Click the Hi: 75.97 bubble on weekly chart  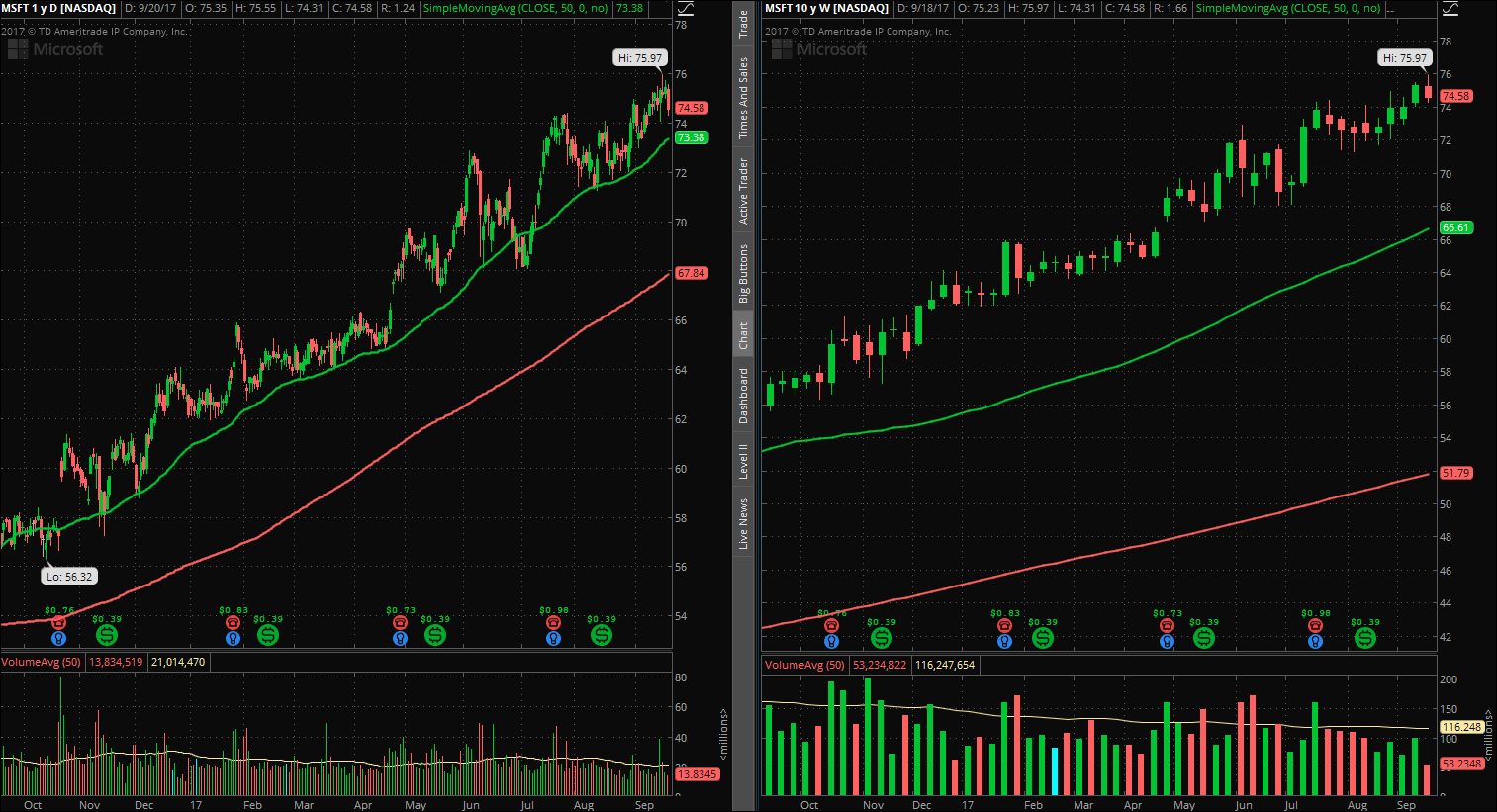(x=1405, y=58)
